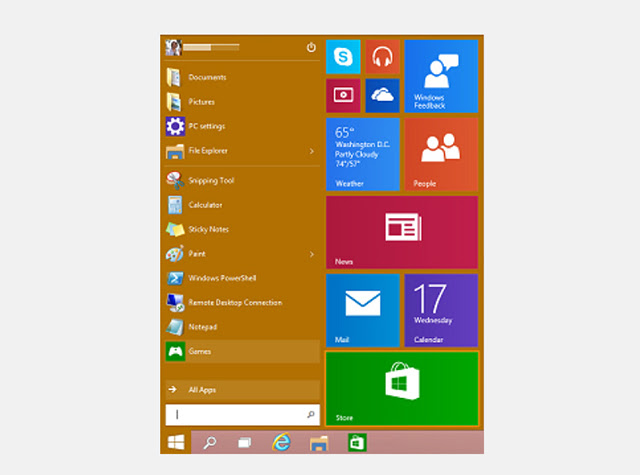Open Windows PowerShell
The image size is (640, 475).
click(242, 278)
